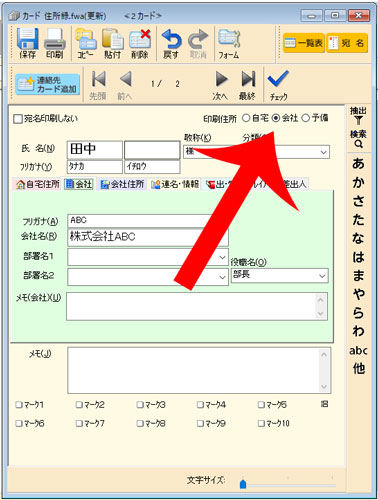Screen dimensions: 378x500
Task: Jump to さ index entries
Action: (358, 201)
